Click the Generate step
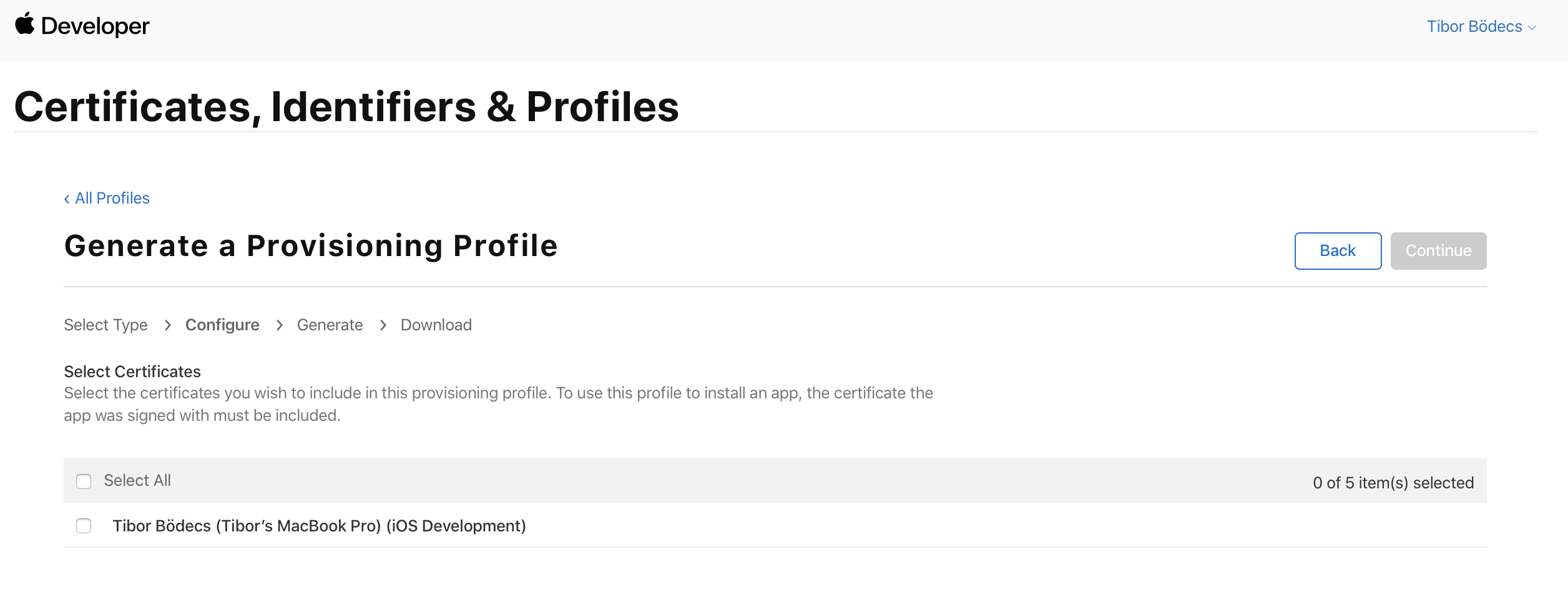This screenshot has height=602, width=1568. coord(330,325)
